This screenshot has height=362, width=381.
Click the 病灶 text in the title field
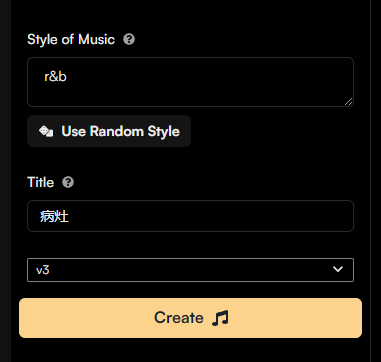54,216
